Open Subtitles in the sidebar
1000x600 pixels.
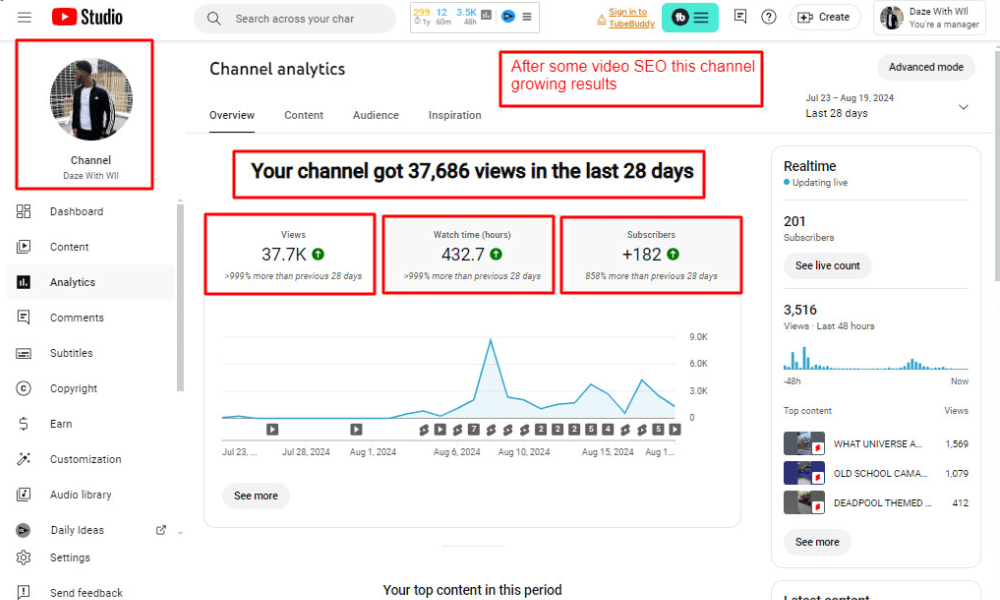click(71, 353)
